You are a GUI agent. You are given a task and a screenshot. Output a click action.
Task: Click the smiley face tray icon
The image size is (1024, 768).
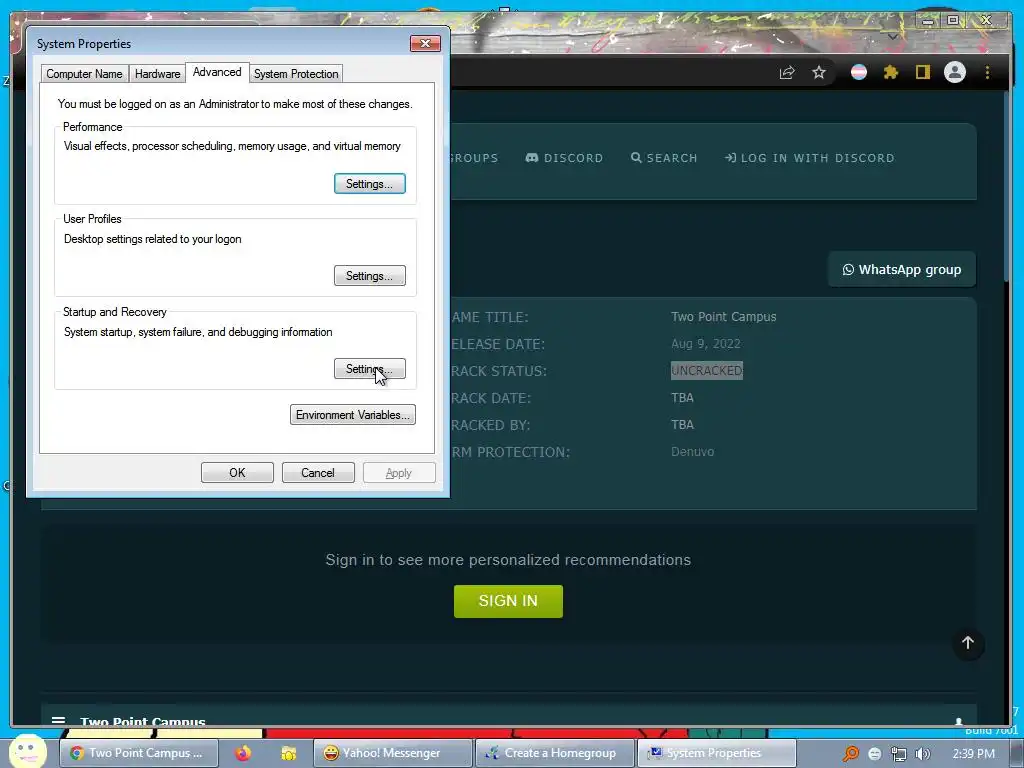[x=875, y=754]
